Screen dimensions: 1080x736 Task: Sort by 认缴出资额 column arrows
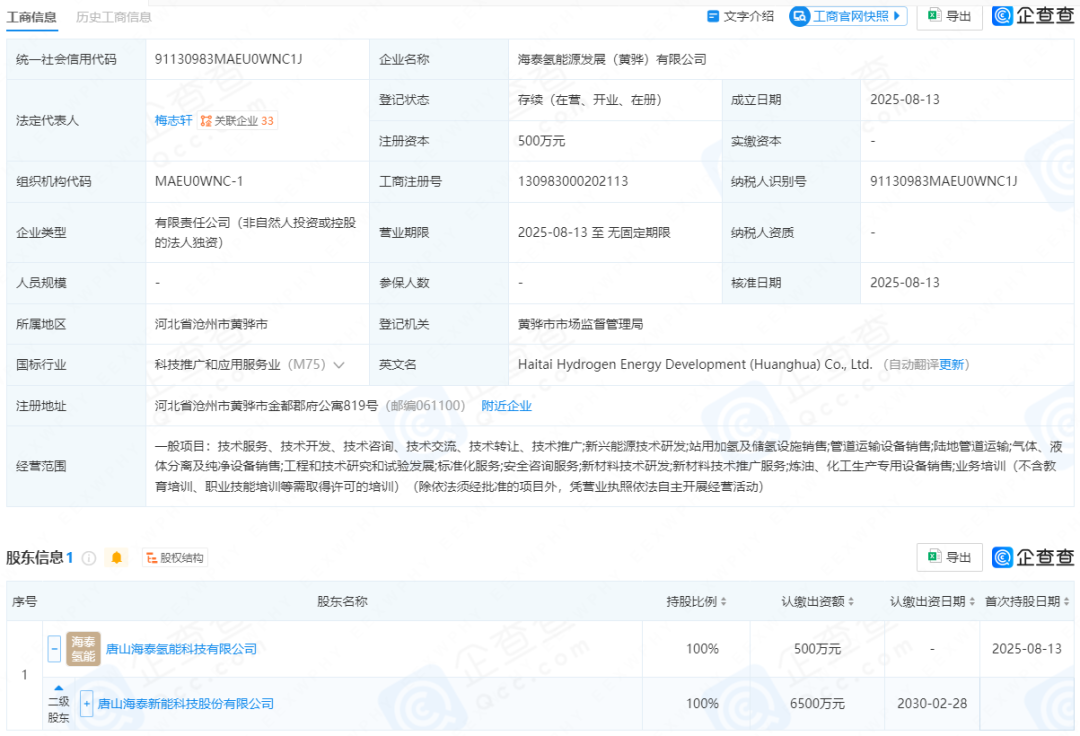[851, 602]
